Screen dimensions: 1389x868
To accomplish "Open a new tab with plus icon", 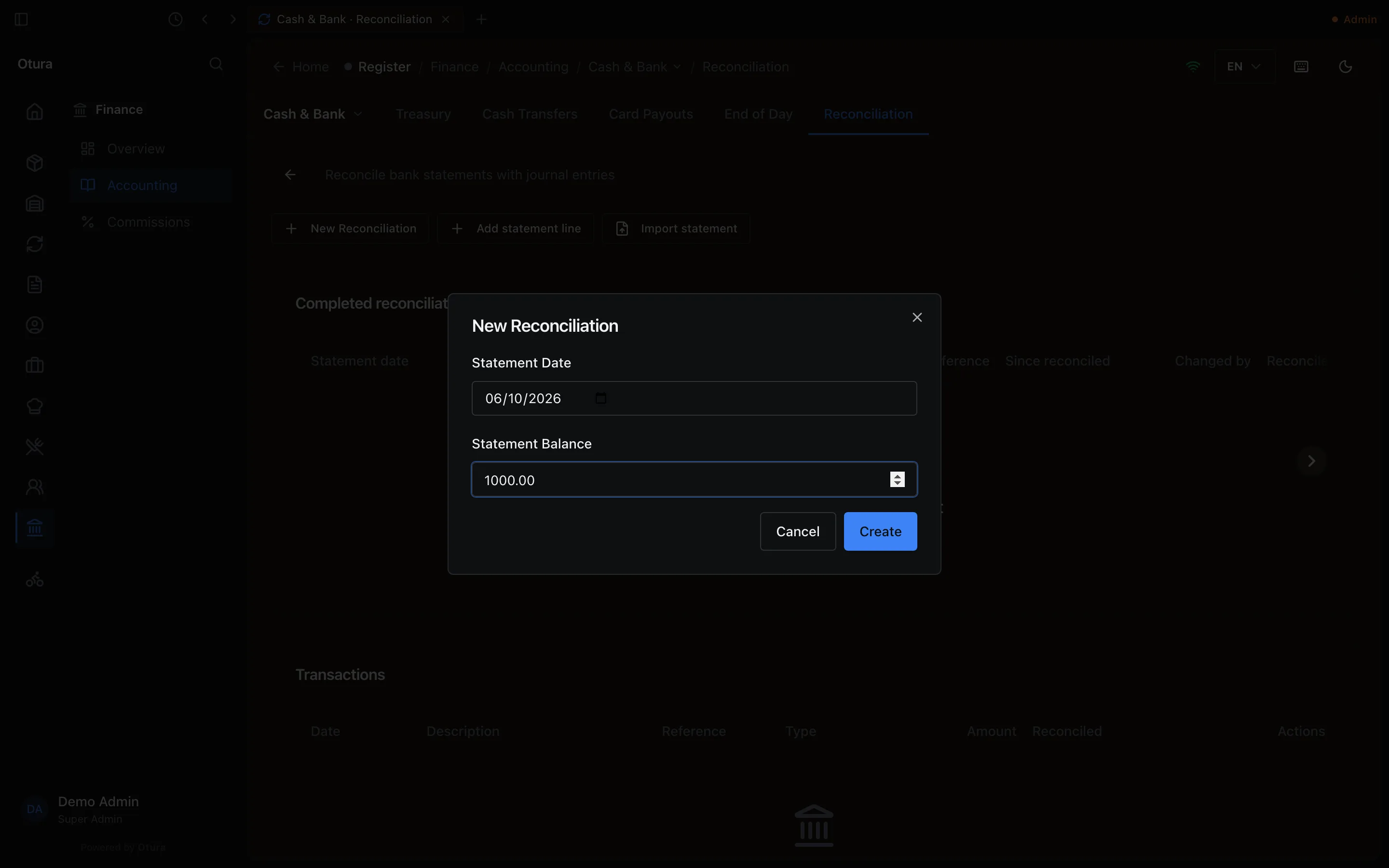I will click(481, 19).
